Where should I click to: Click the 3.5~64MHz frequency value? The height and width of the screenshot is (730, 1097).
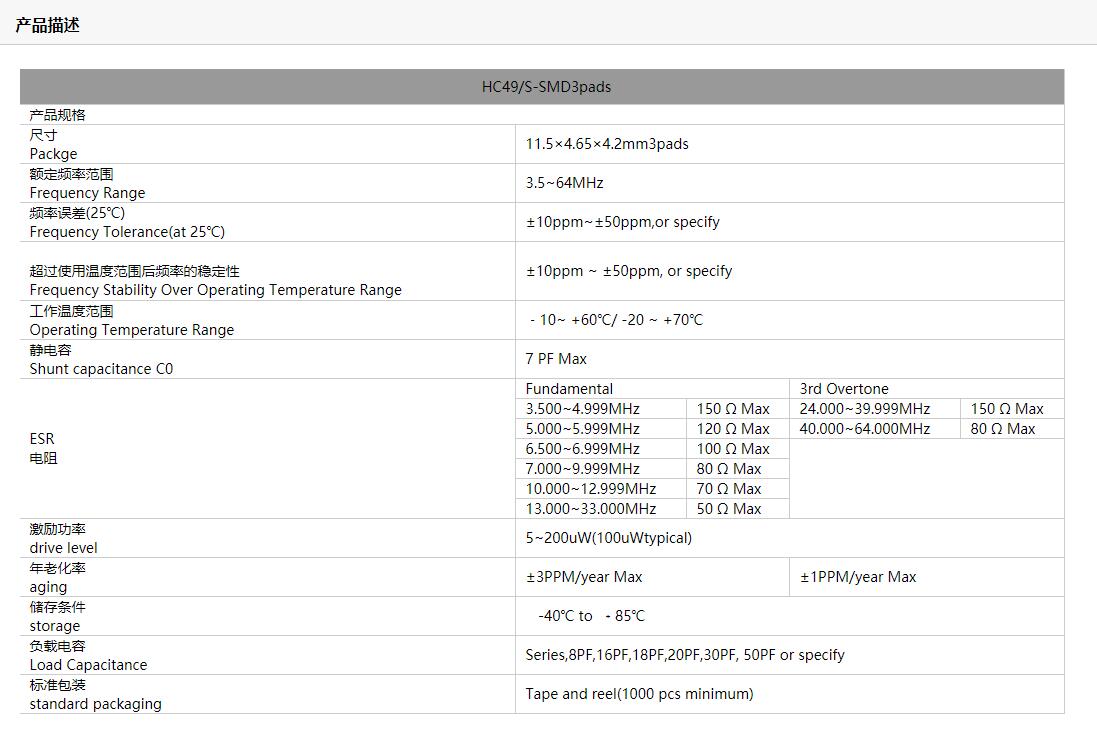pyautogui.click(x=564, y=183)
